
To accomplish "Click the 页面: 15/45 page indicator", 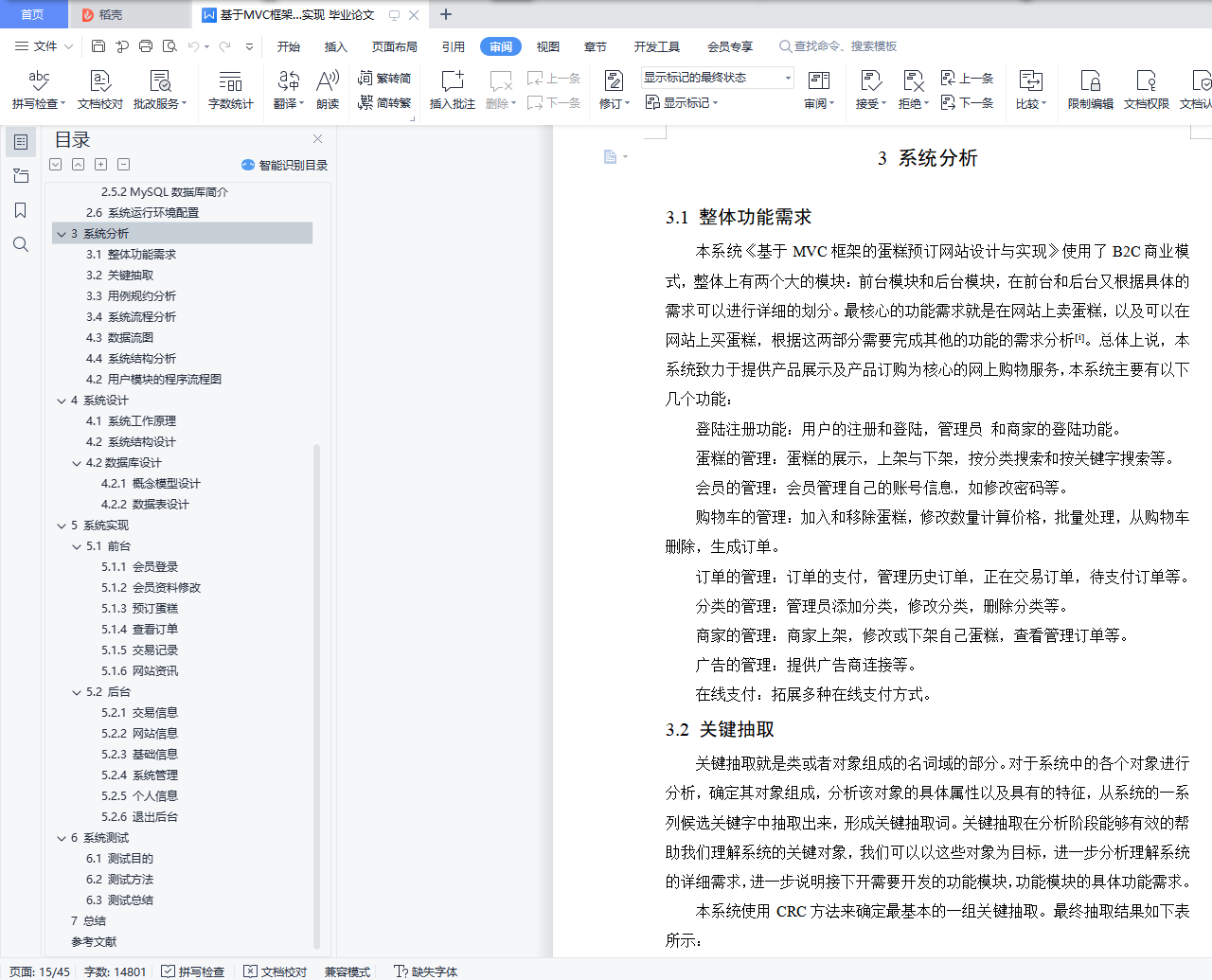I will 40,971.
